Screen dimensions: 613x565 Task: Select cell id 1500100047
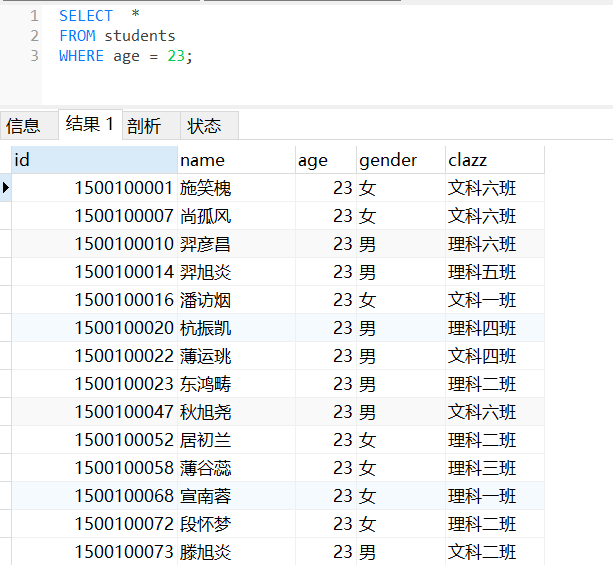coord(95,412)
